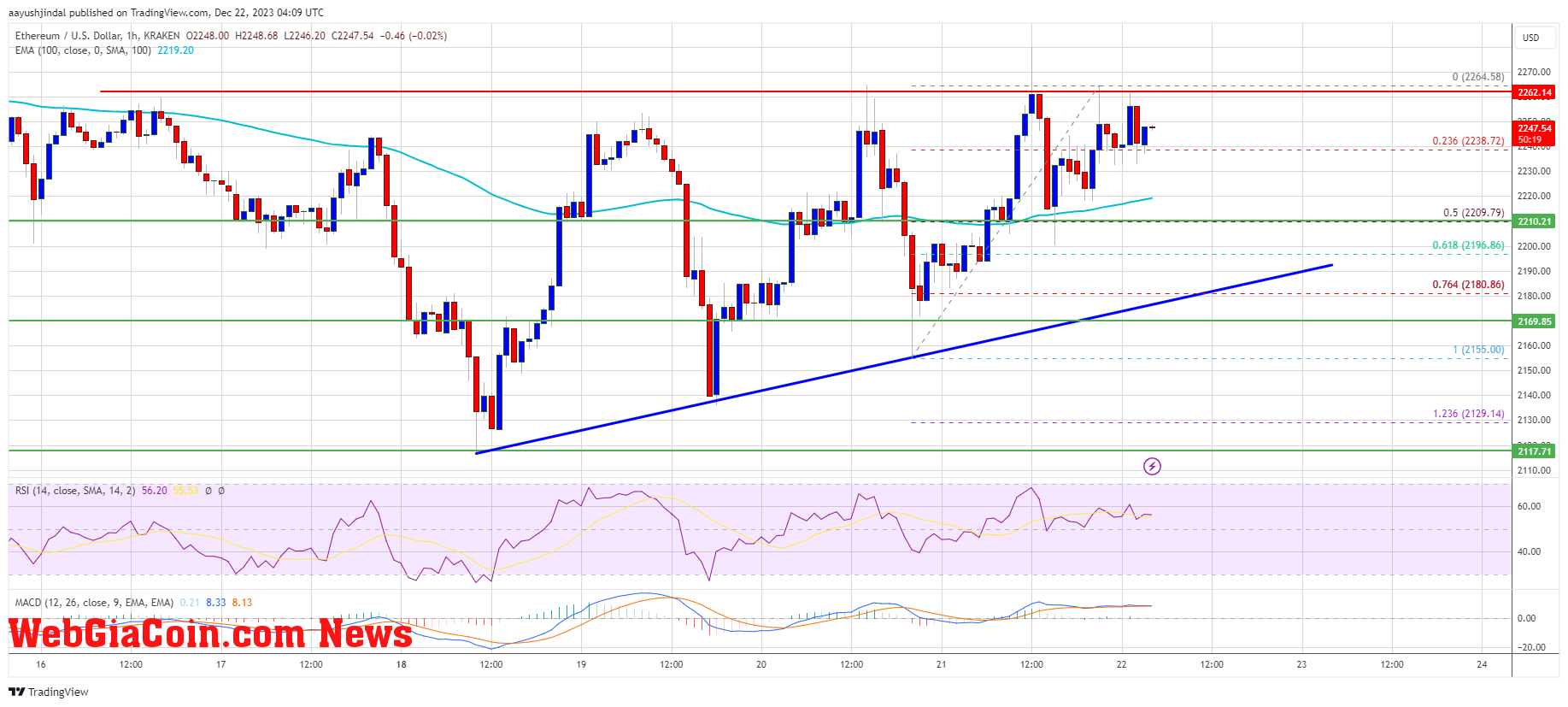Click the high value H2248.68
Image resolution: width=1568 pixels, height=707 pixels.
(256, 36)
